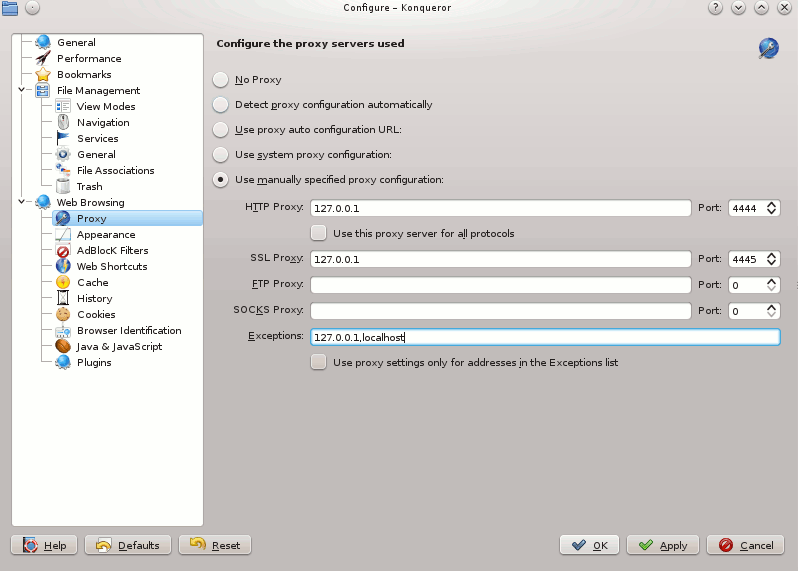This screenshot has width=798, height=571.
Task: Open the Java & JavaScript settings page
Action: click(119, 346)
